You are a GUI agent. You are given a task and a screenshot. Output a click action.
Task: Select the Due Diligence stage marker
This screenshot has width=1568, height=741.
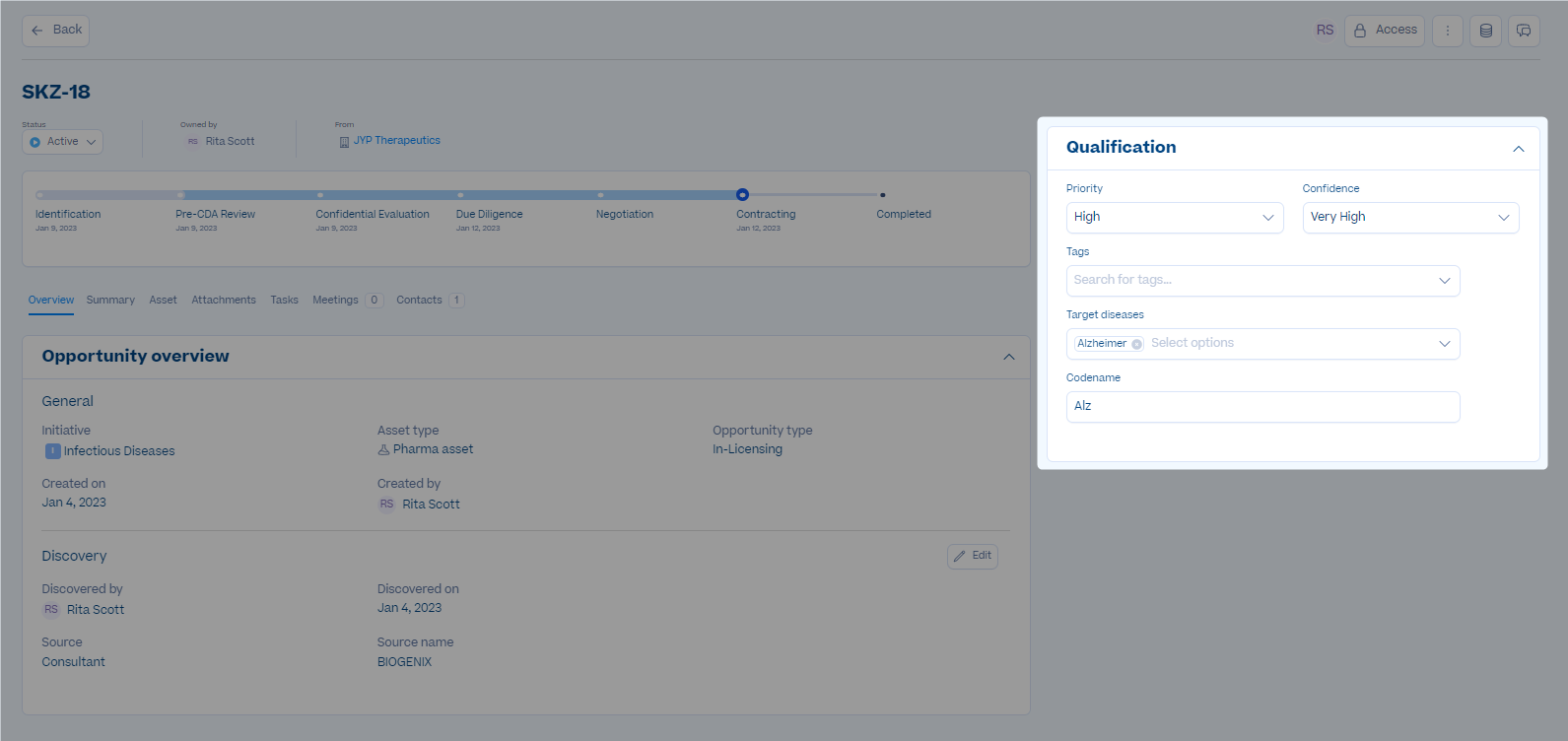click(460, 195)
